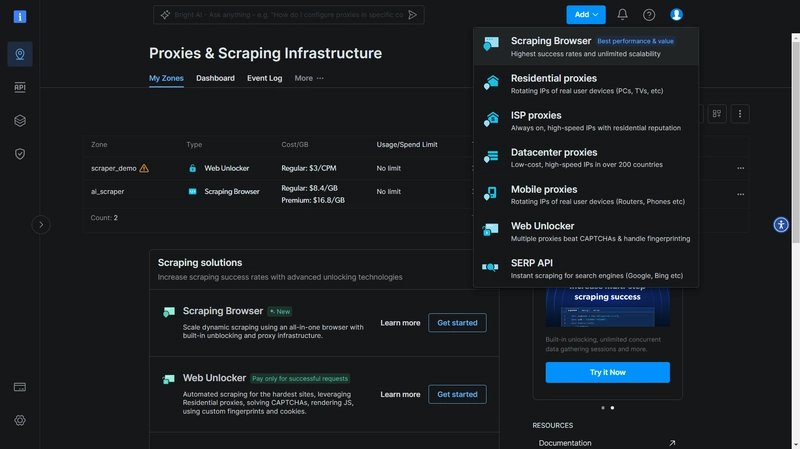Select Scraping Browser in the Add menu
800x449 pixels.
pyautogui.click(x=586, y=46)
